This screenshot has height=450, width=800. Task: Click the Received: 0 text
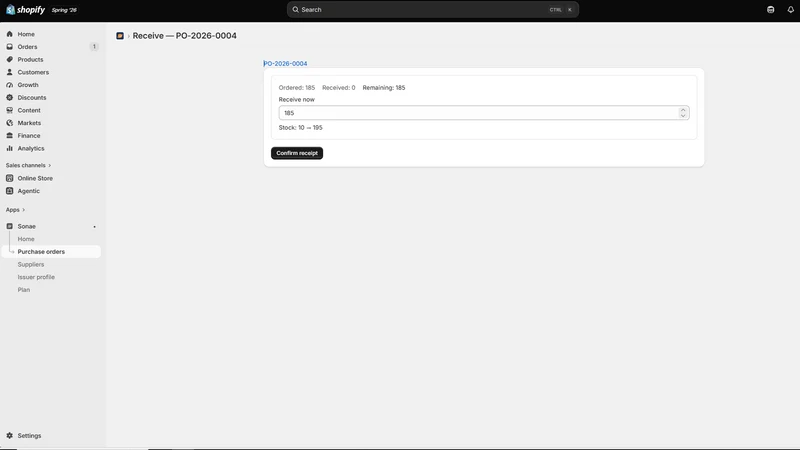[338, 88]
